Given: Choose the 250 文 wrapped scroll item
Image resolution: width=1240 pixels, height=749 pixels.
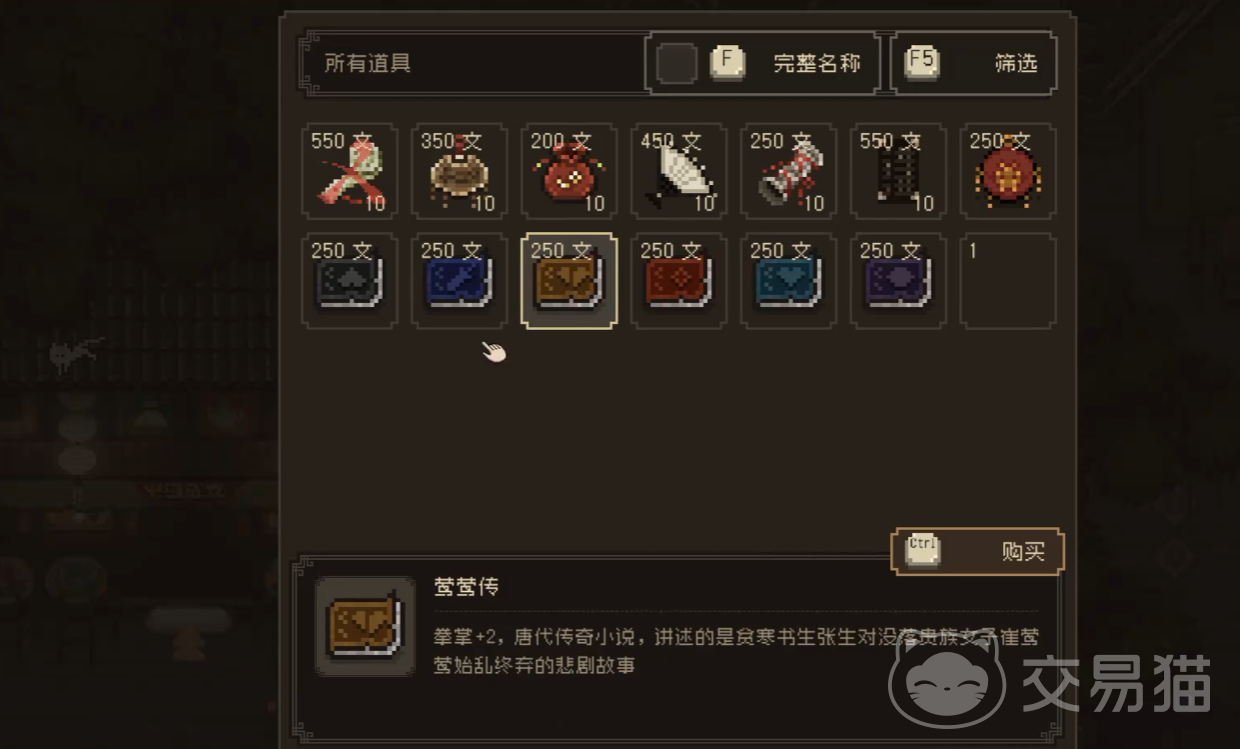Looking at the screenshot, I should pyautogui.click(x=789, y=171).
